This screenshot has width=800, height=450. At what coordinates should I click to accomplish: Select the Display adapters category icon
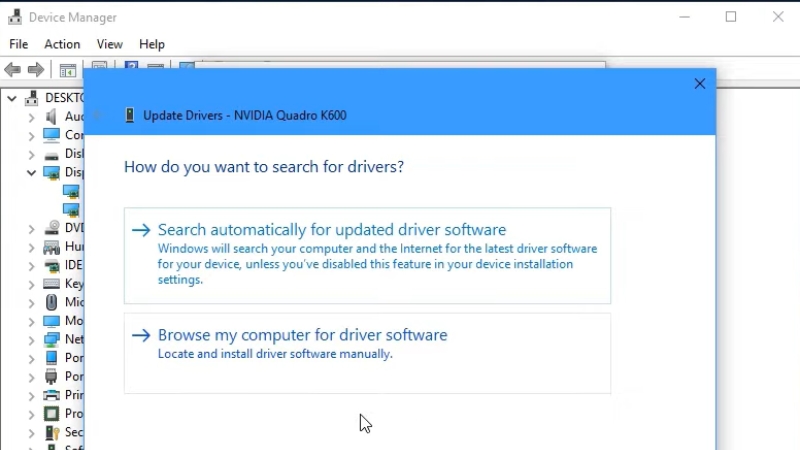tap(51, 172)
